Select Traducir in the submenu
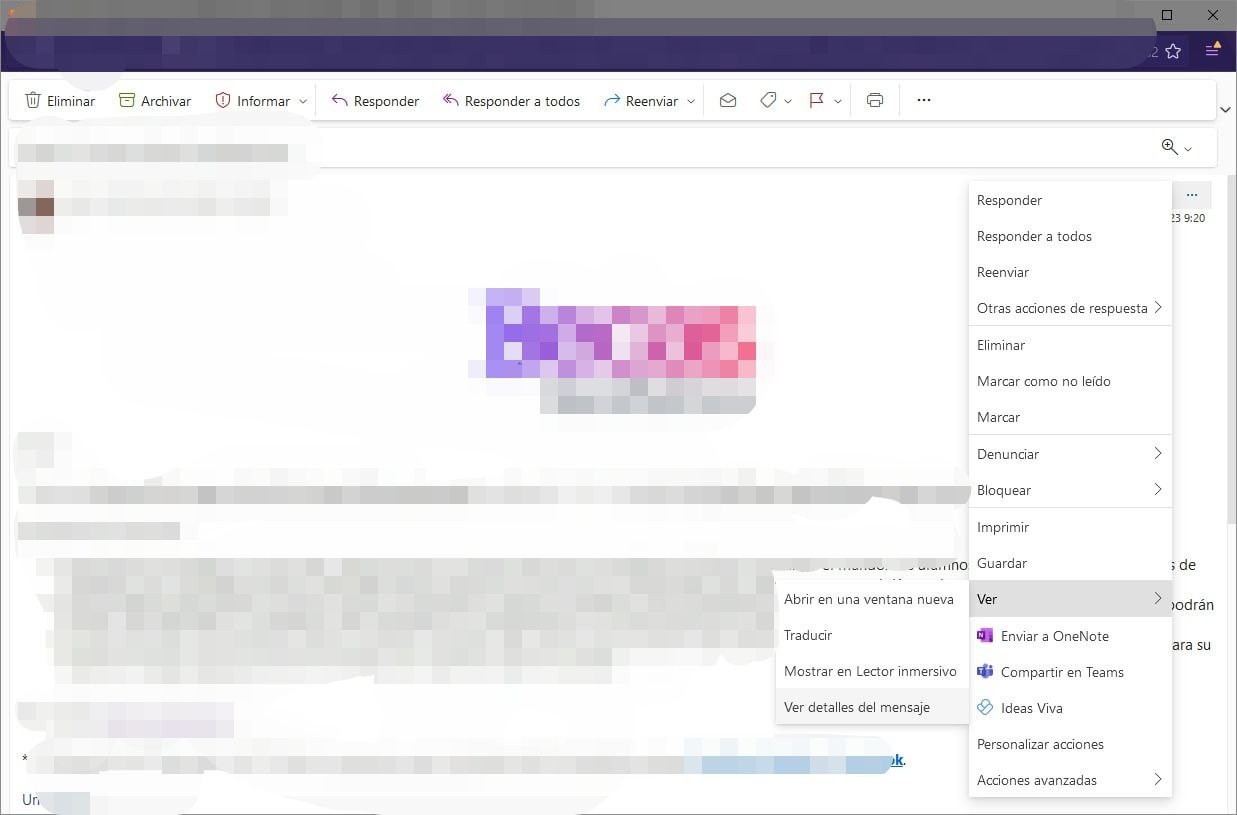Image resolution: width=1237 pixels, height=815 pixels. point(872,635)
